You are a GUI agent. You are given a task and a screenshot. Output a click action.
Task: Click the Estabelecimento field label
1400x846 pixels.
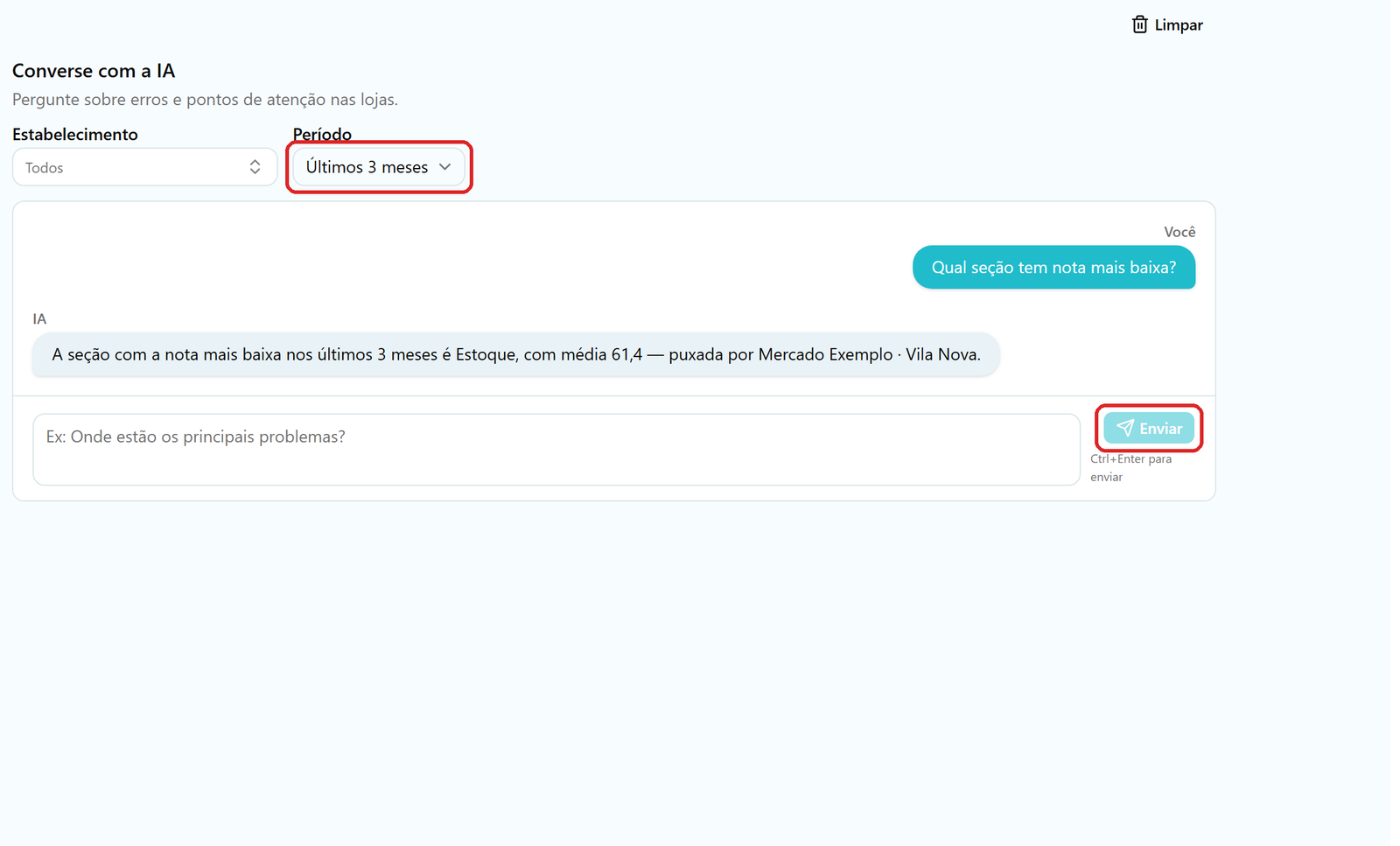click(75, 135)
